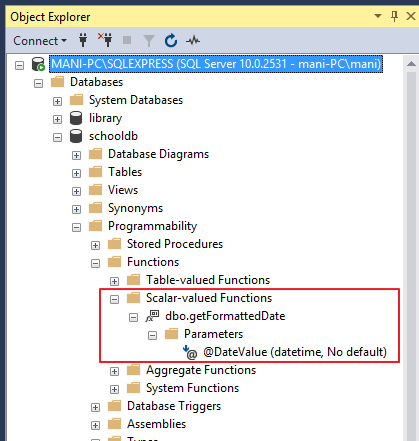
Task: Click the Disconnect plug icon with red X
Action: click(105, 40)
